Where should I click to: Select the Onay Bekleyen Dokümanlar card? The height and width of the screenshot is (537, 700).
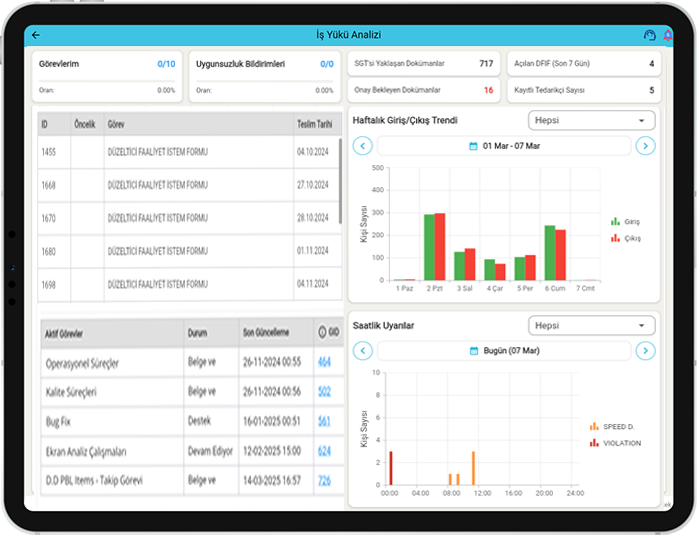423,90
